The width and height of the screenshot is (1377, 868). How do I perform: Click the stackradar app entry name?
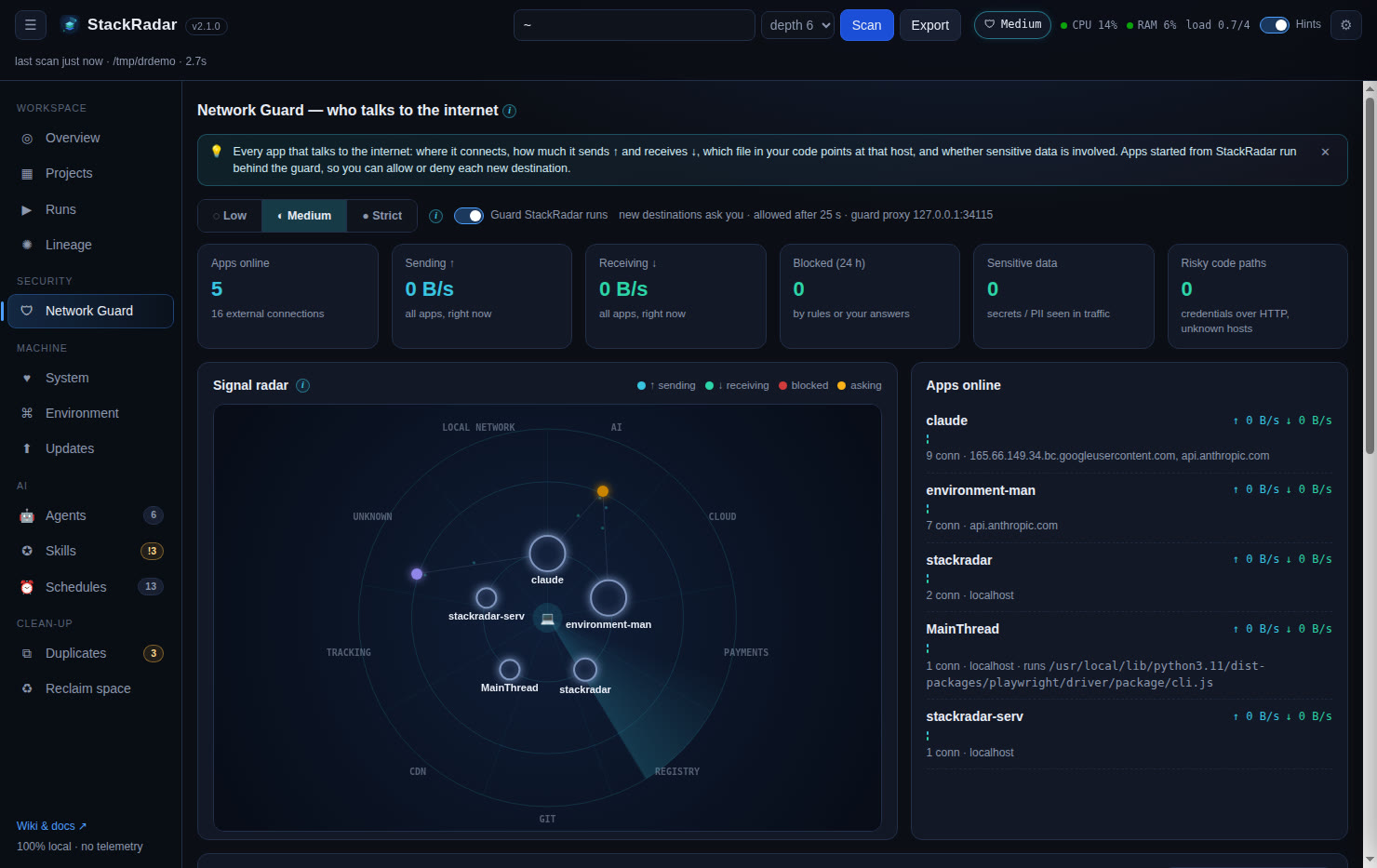(958, 560)
